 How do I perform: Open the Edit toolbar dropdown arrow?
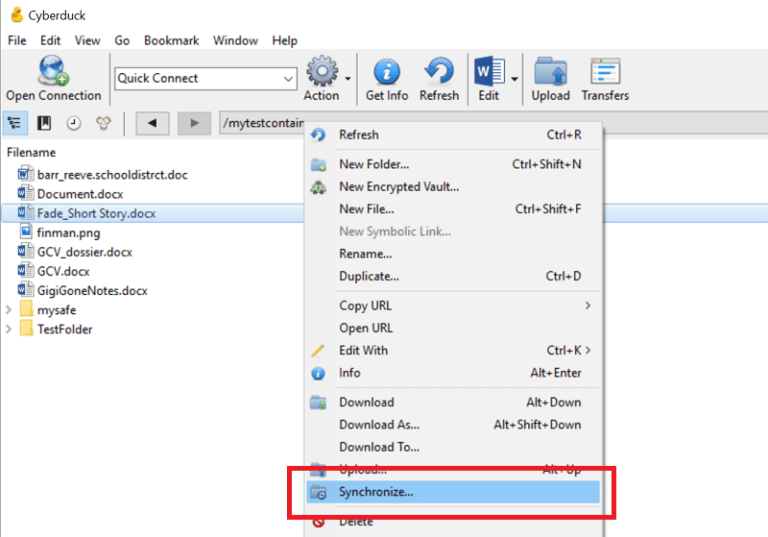click(514, 78)
